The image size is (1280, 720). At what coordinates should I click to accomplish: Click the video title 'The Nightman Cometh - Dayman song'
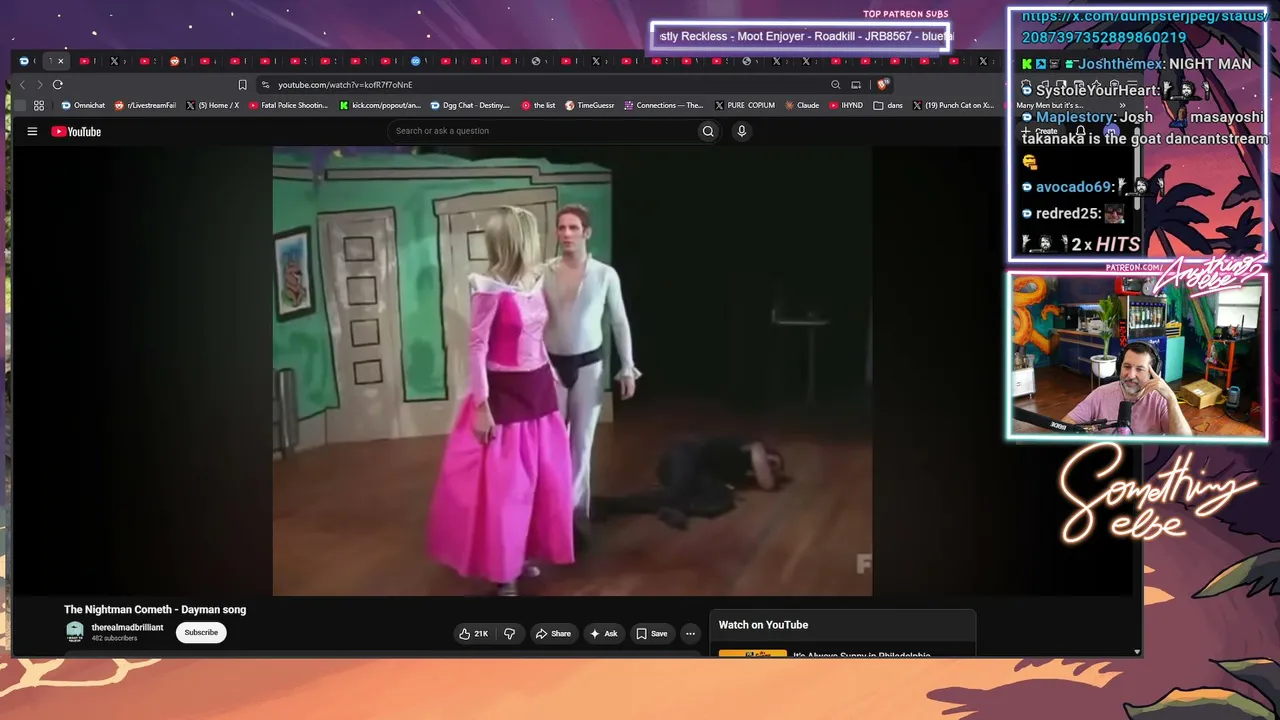[155, 610]
